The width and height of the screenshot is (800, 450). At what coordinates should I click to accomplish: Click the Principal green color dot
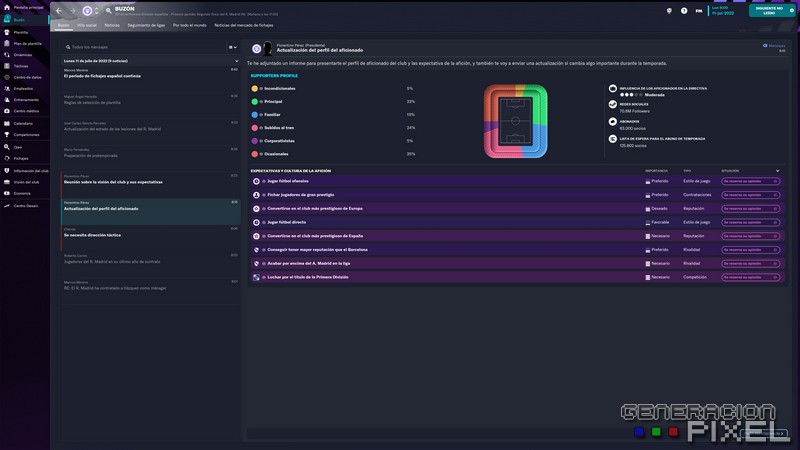(255, 102)
